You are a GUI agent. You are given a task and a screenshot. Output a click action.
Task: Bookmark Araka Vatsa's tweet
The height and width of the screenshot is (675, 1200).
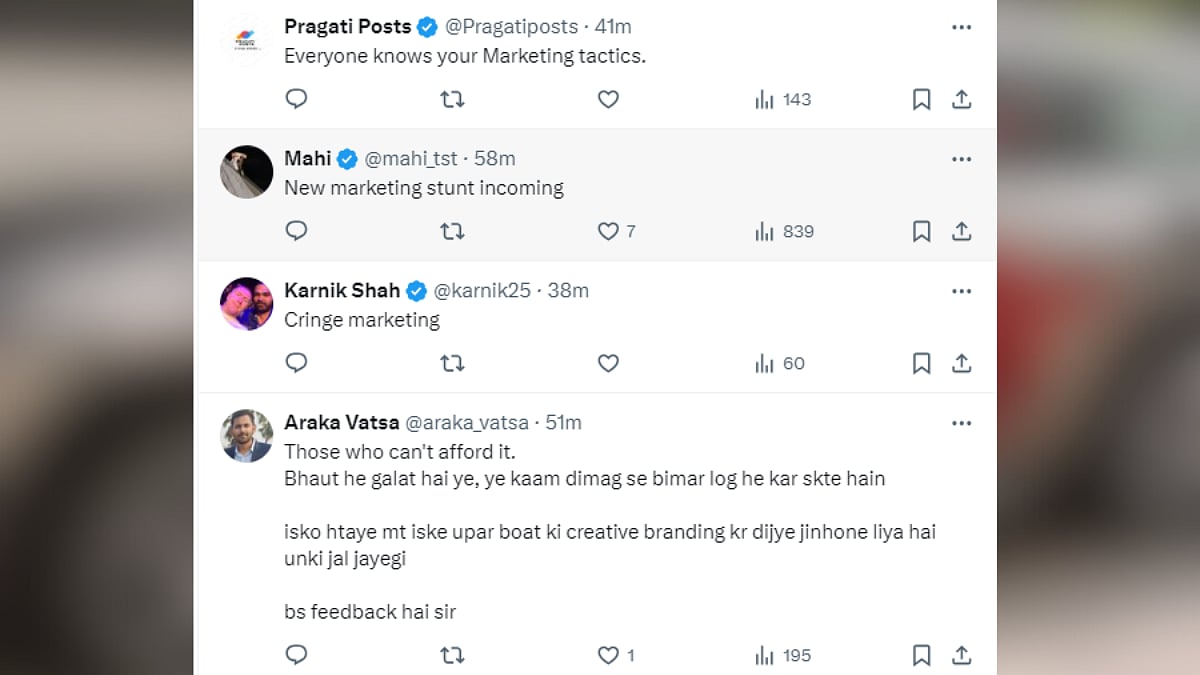tap(921, 655)
